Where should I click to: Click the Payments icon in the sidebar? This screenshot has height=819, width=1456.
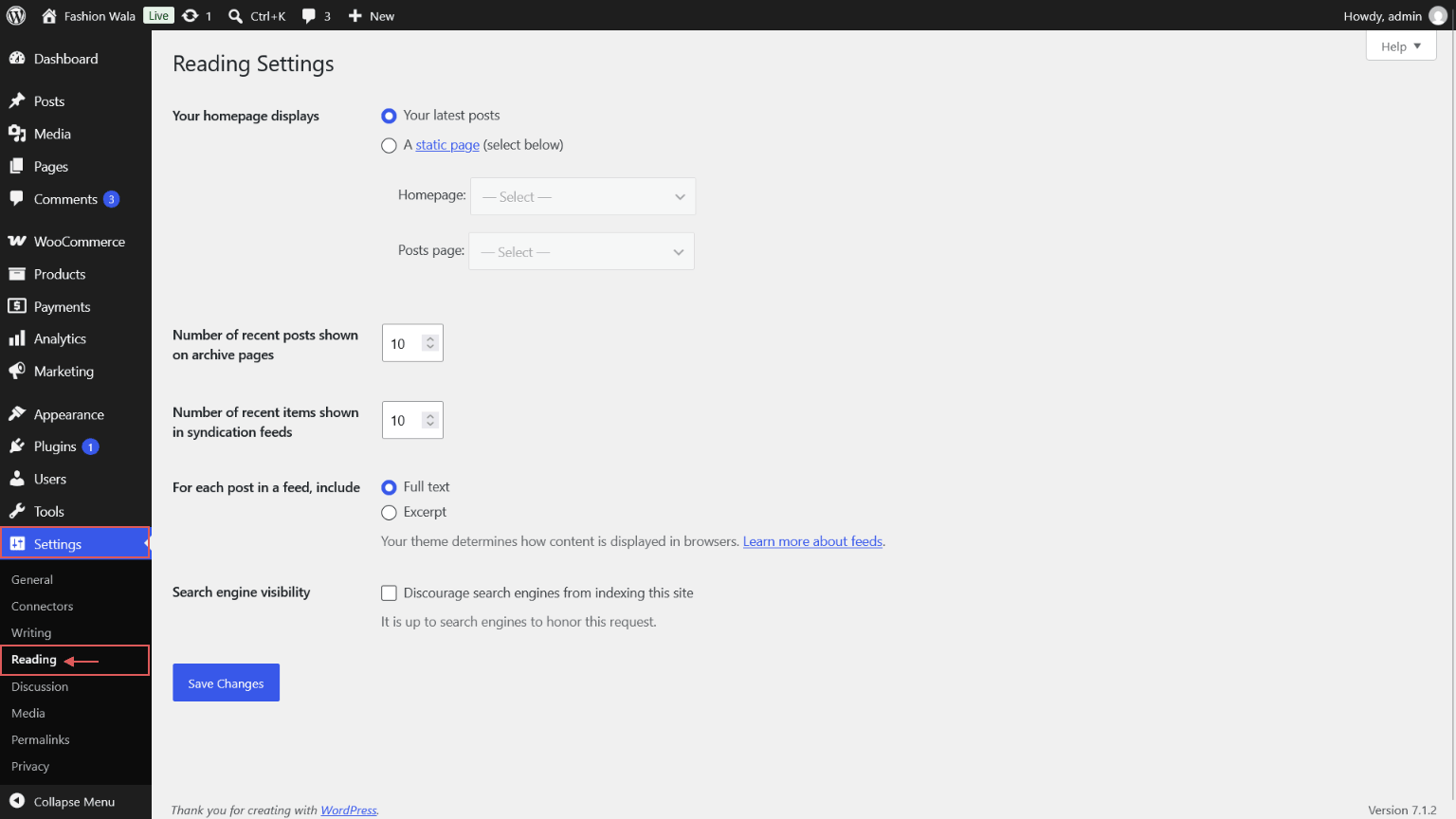tap(17, 306)
